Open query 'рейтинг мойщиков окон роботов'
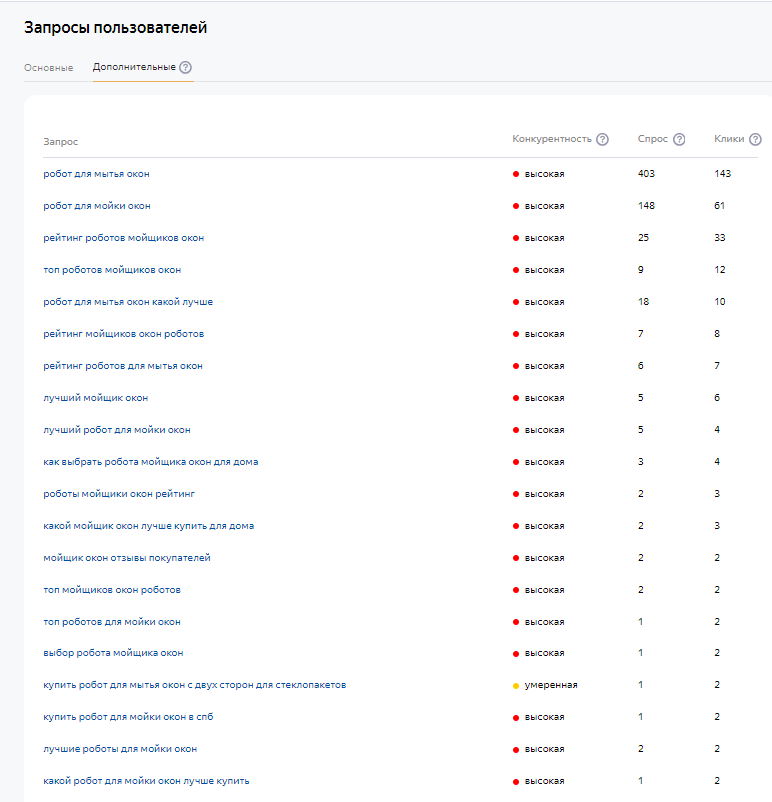 click(123, 334)
